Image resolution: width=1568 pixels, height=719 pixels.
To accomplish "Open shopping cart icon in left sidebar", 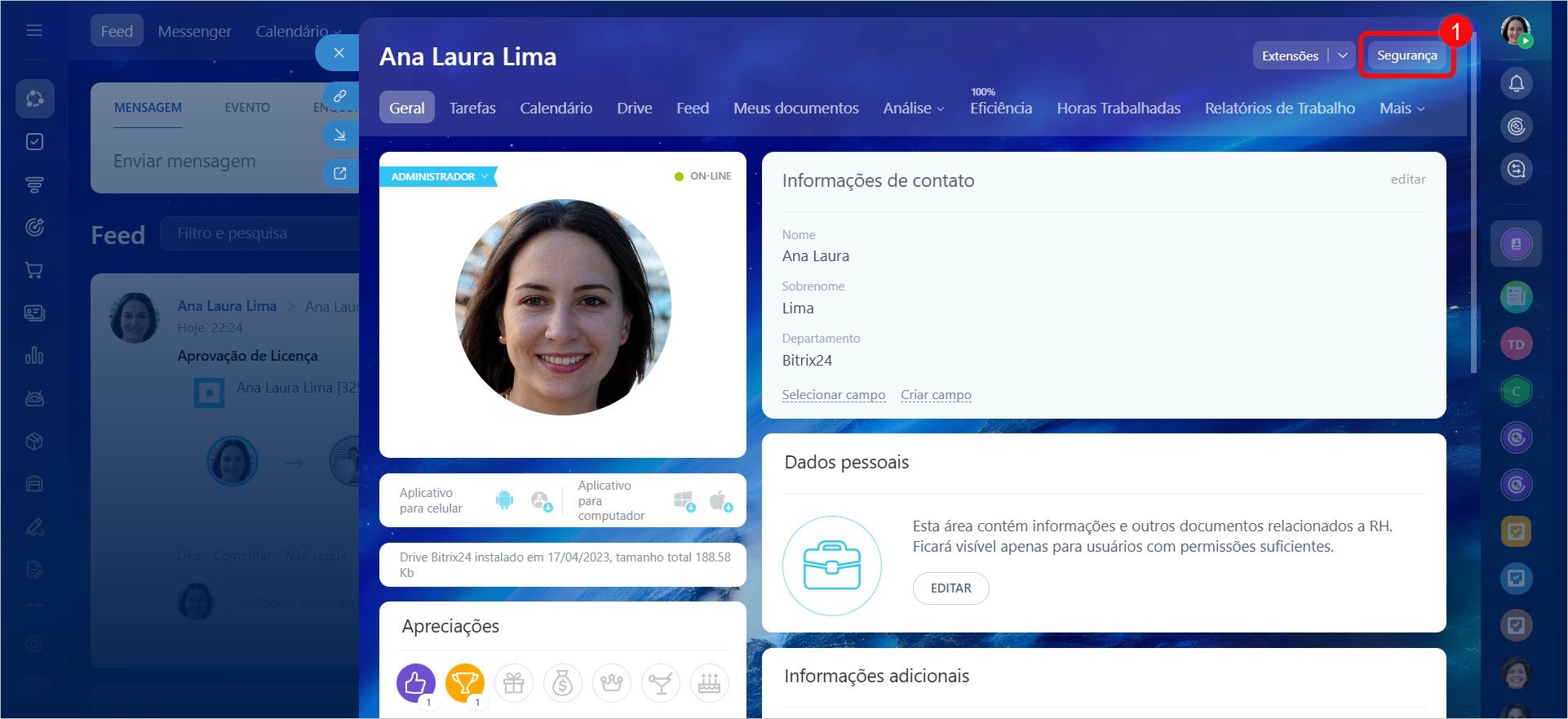I will 34,270.
